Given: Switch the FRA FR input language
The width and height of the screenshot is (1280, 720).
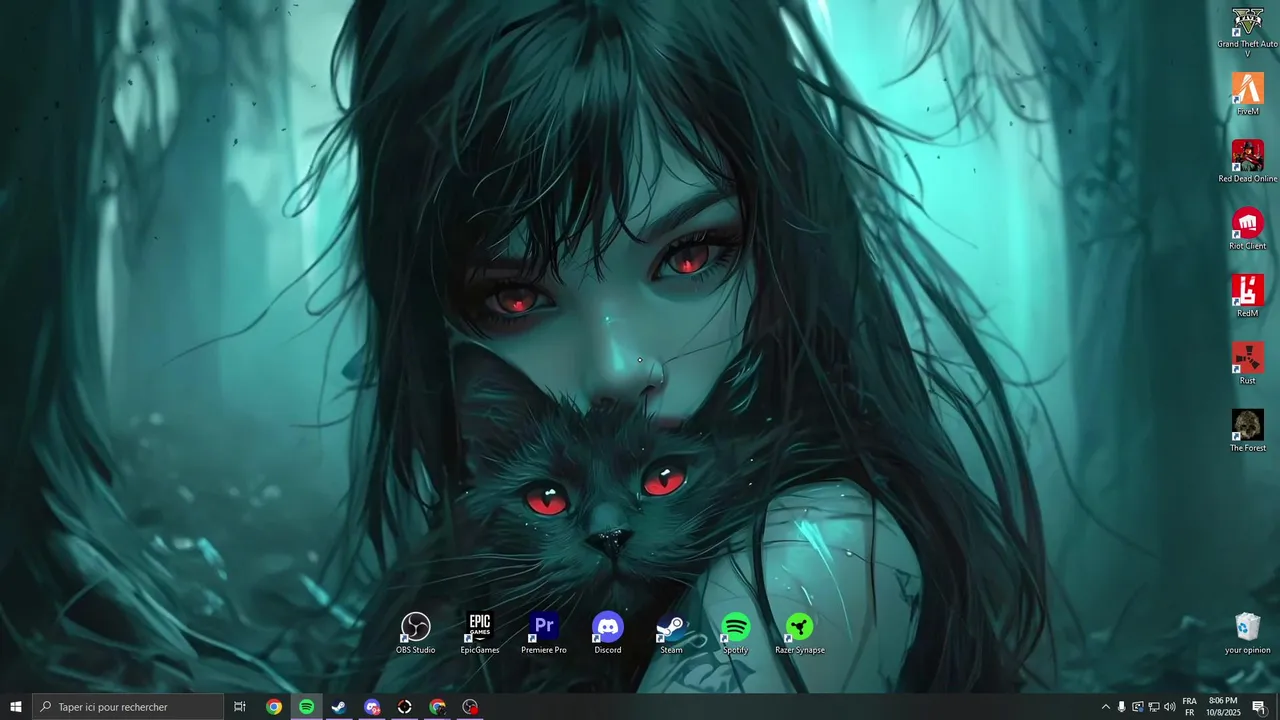Looking at the screenshot, I should coord(1189,707).
